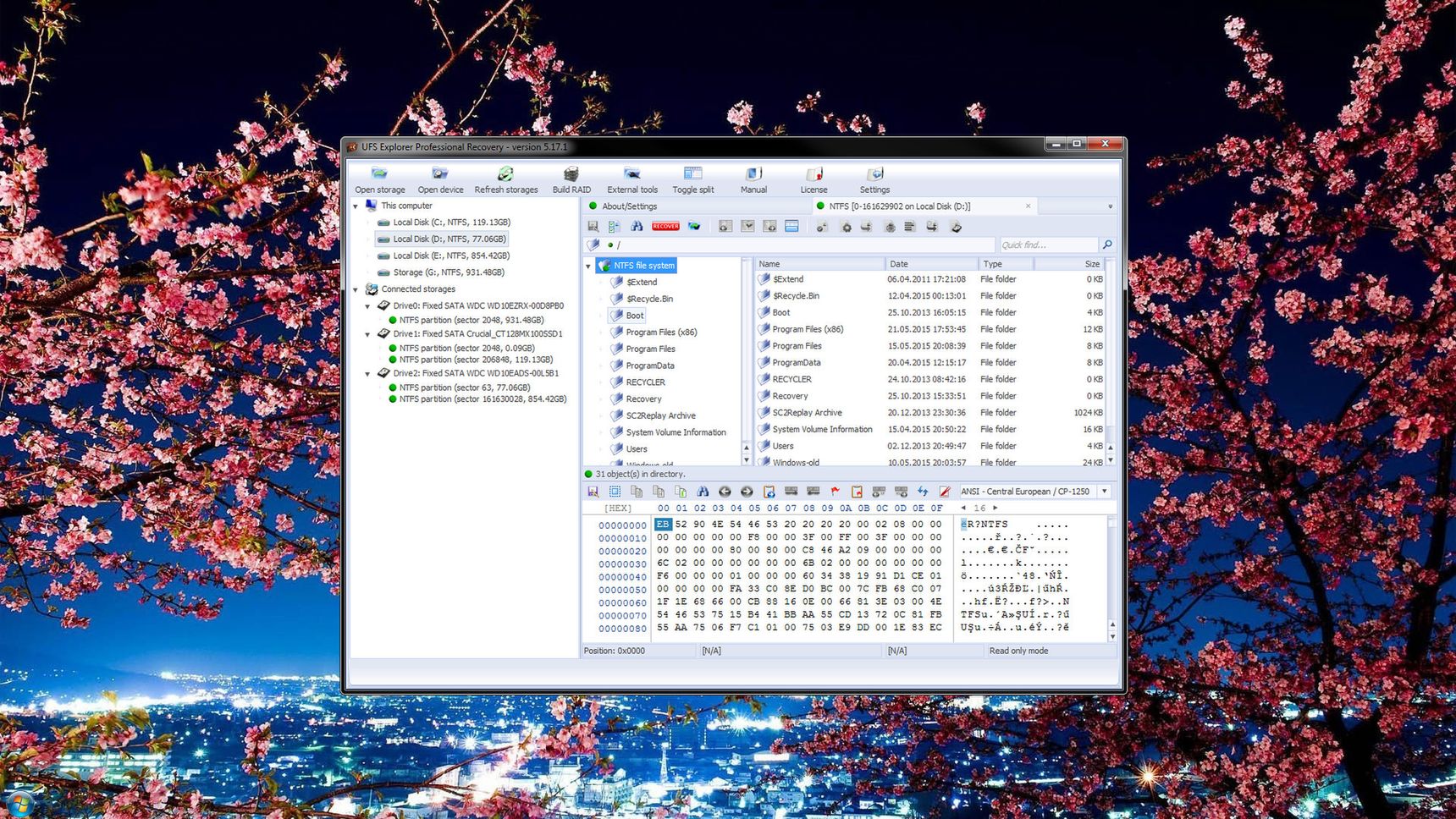Select the Program Files (x86) tree folder

pos(654,333)
